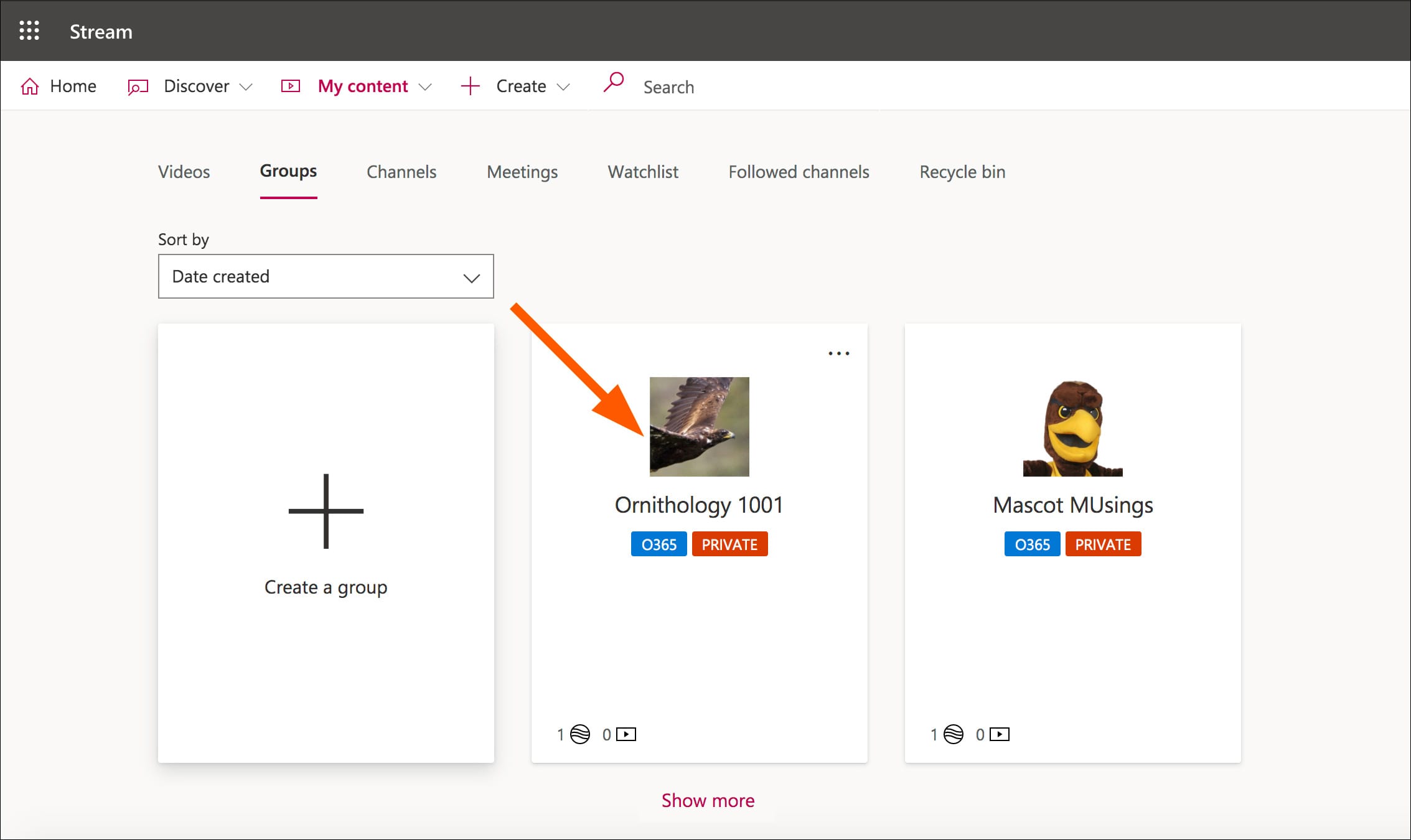Click the Discover icon

(x=138, y=86)
